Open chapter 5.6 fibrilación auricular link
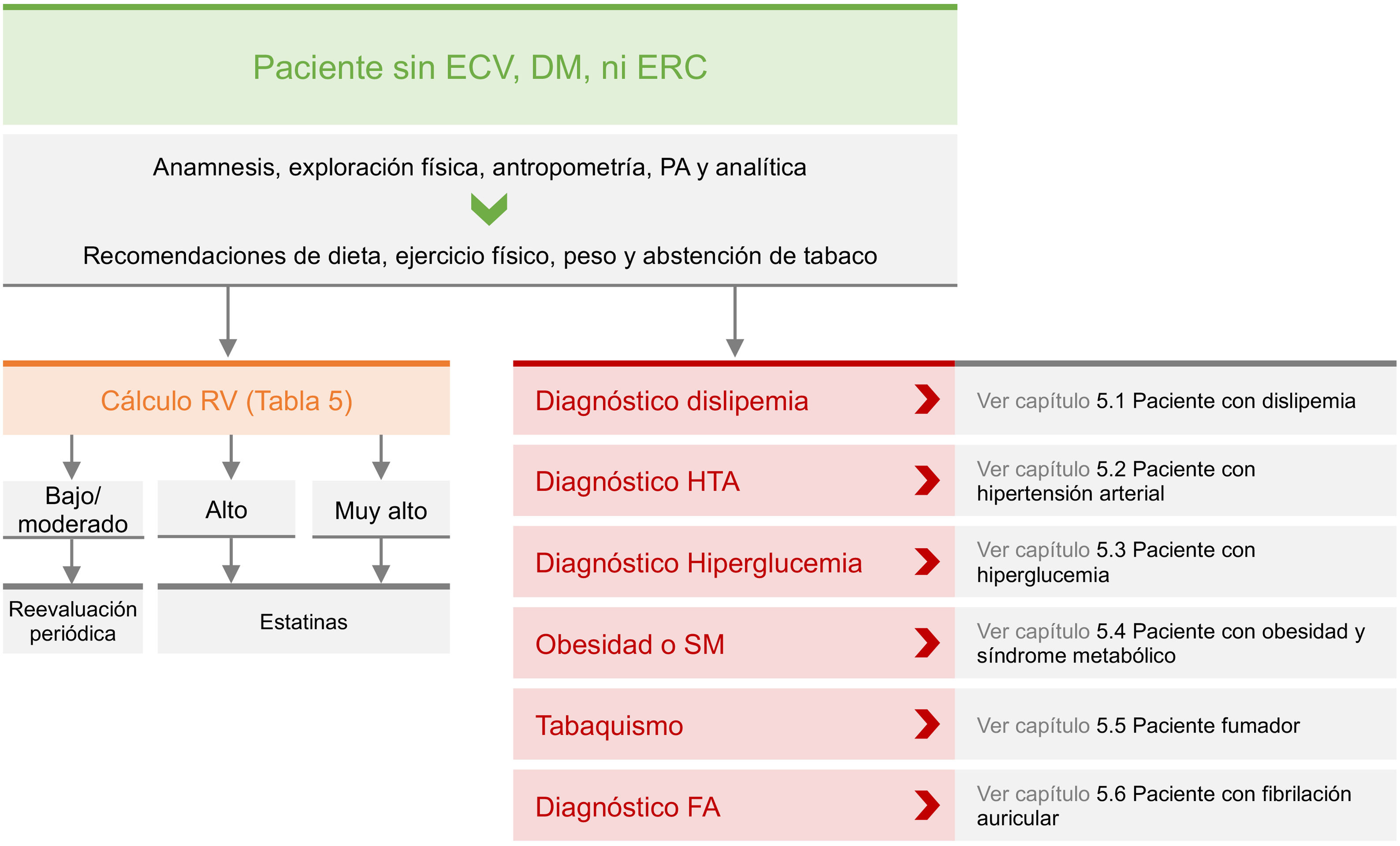Image resolution: width=1400 pixels, height=846 pixels. (1163, 805)
